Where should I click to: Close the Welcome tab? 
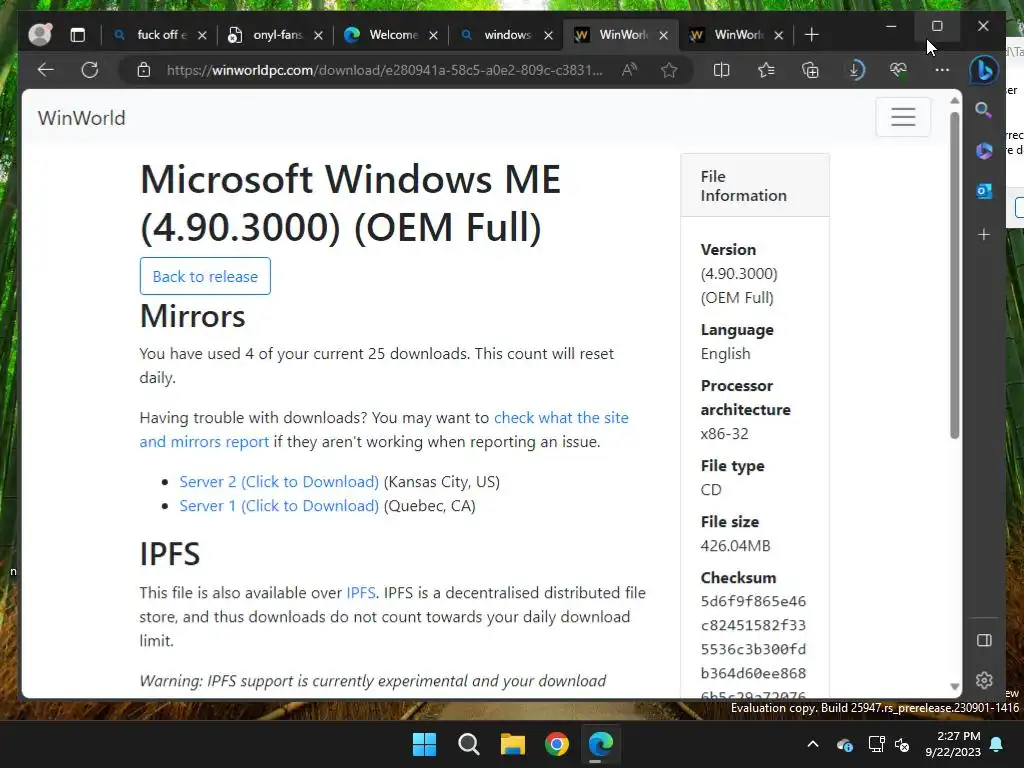click(433, 35)
